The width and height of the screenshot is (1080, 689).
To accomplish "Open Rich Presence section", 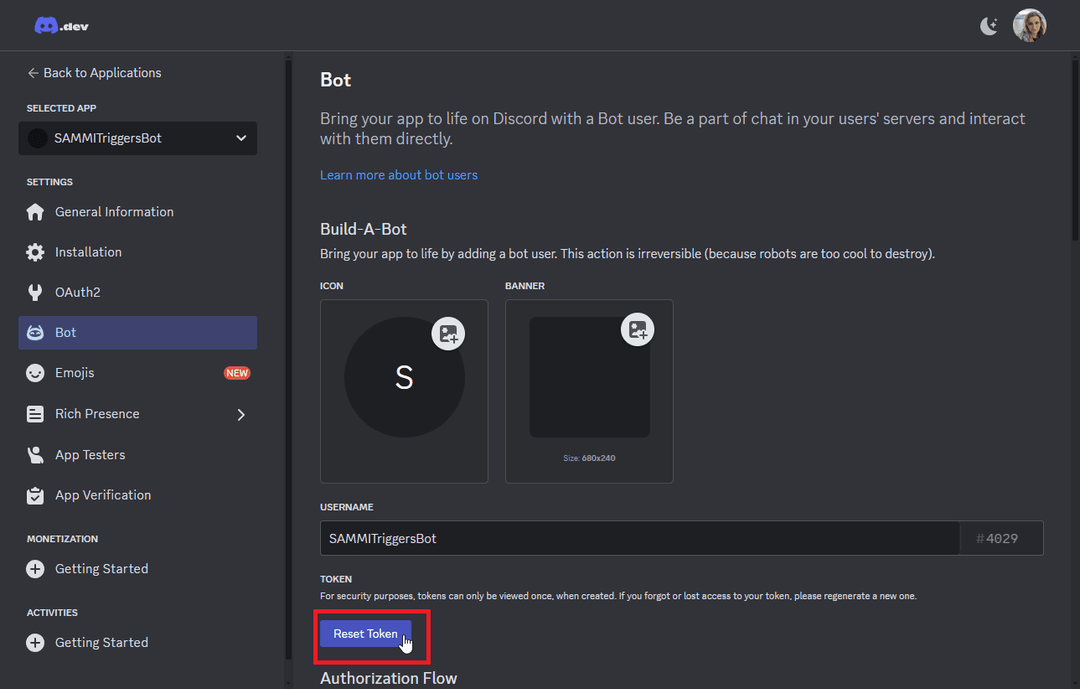I will [138, 414].
